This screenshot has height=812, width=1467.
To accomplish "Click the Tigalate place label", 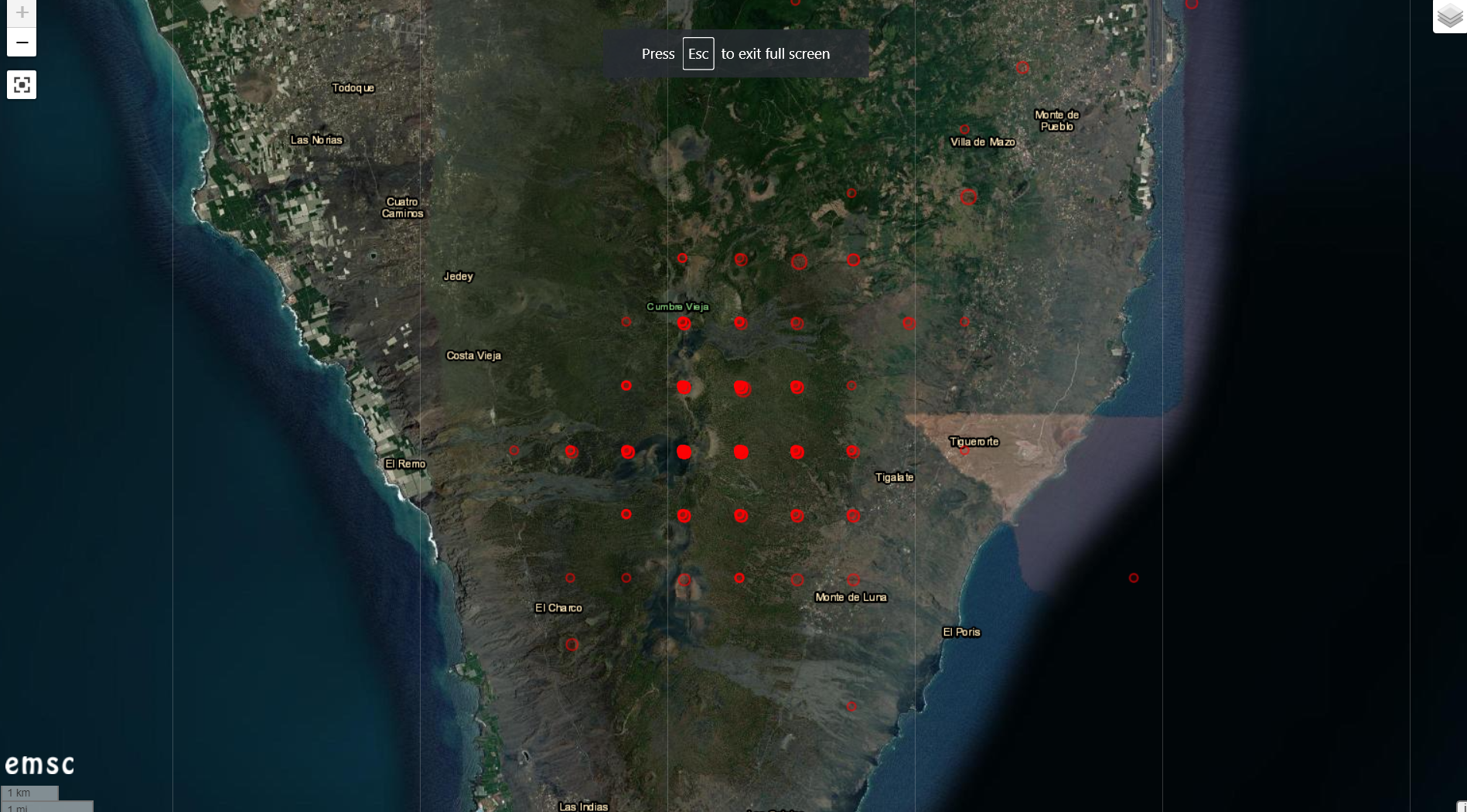I will [895, 477].
